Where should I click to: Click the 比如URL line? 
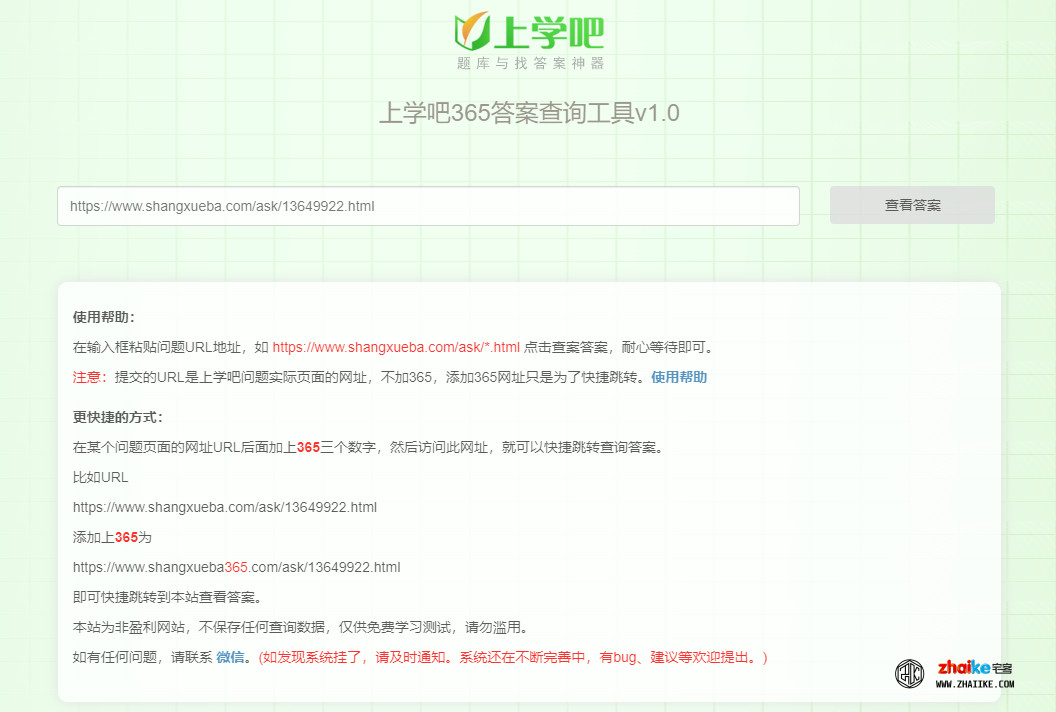click(100, 478)
